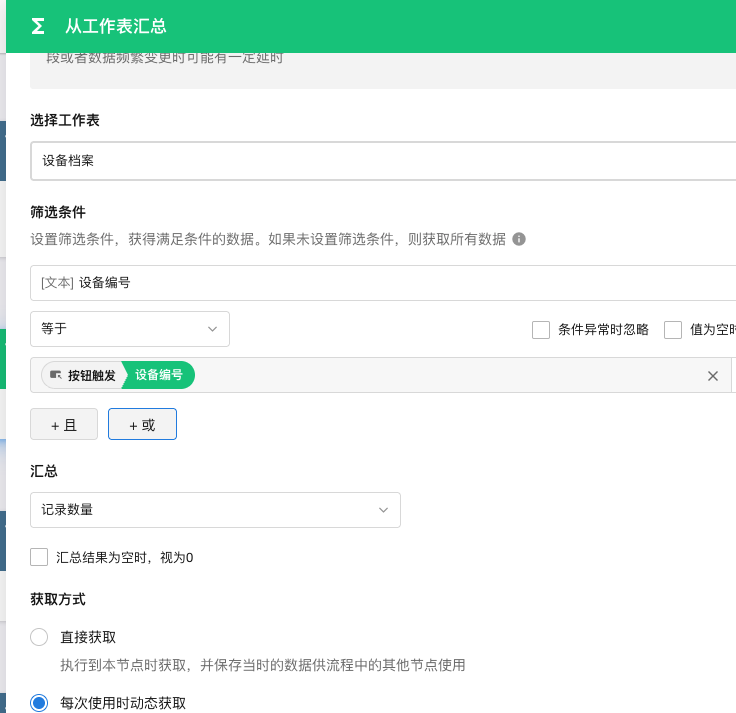Add an AND condition with + 且

64,424
